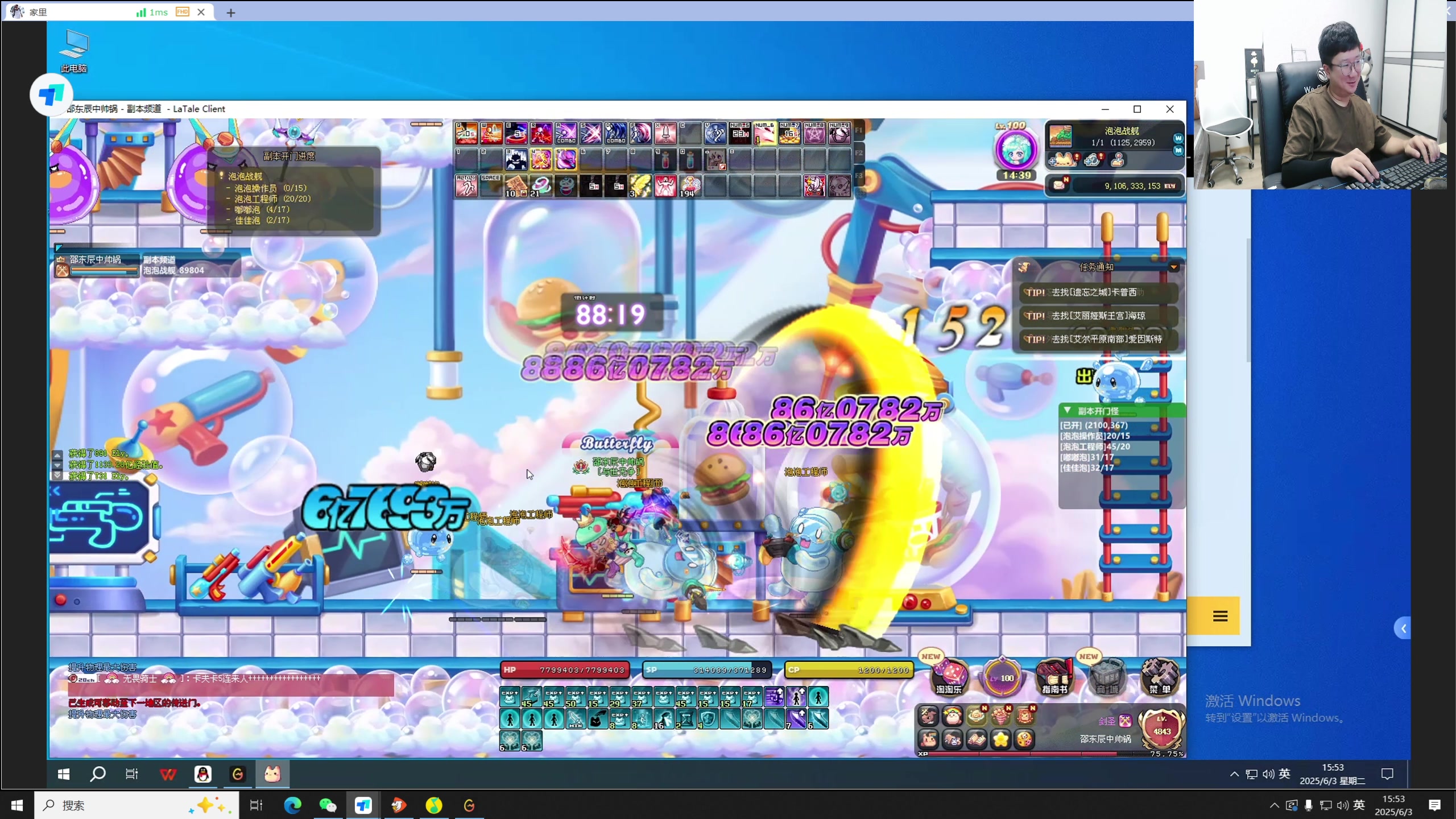This screenshot has width=1456, height=819.
Task: Use the golden feather item with count 3
Action: (640, 186)
